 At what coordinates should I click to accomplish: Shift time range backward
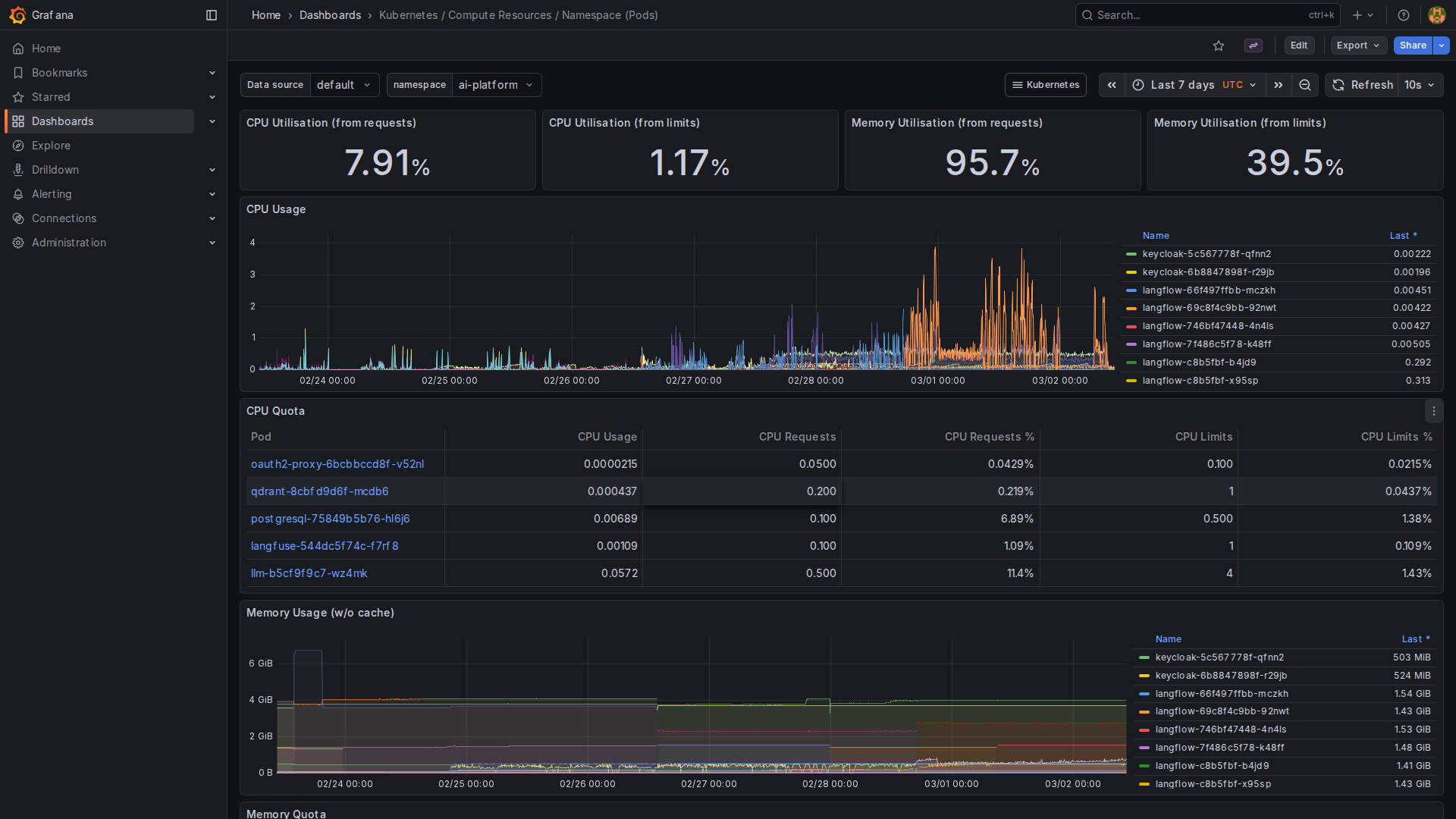point(1112,85)
